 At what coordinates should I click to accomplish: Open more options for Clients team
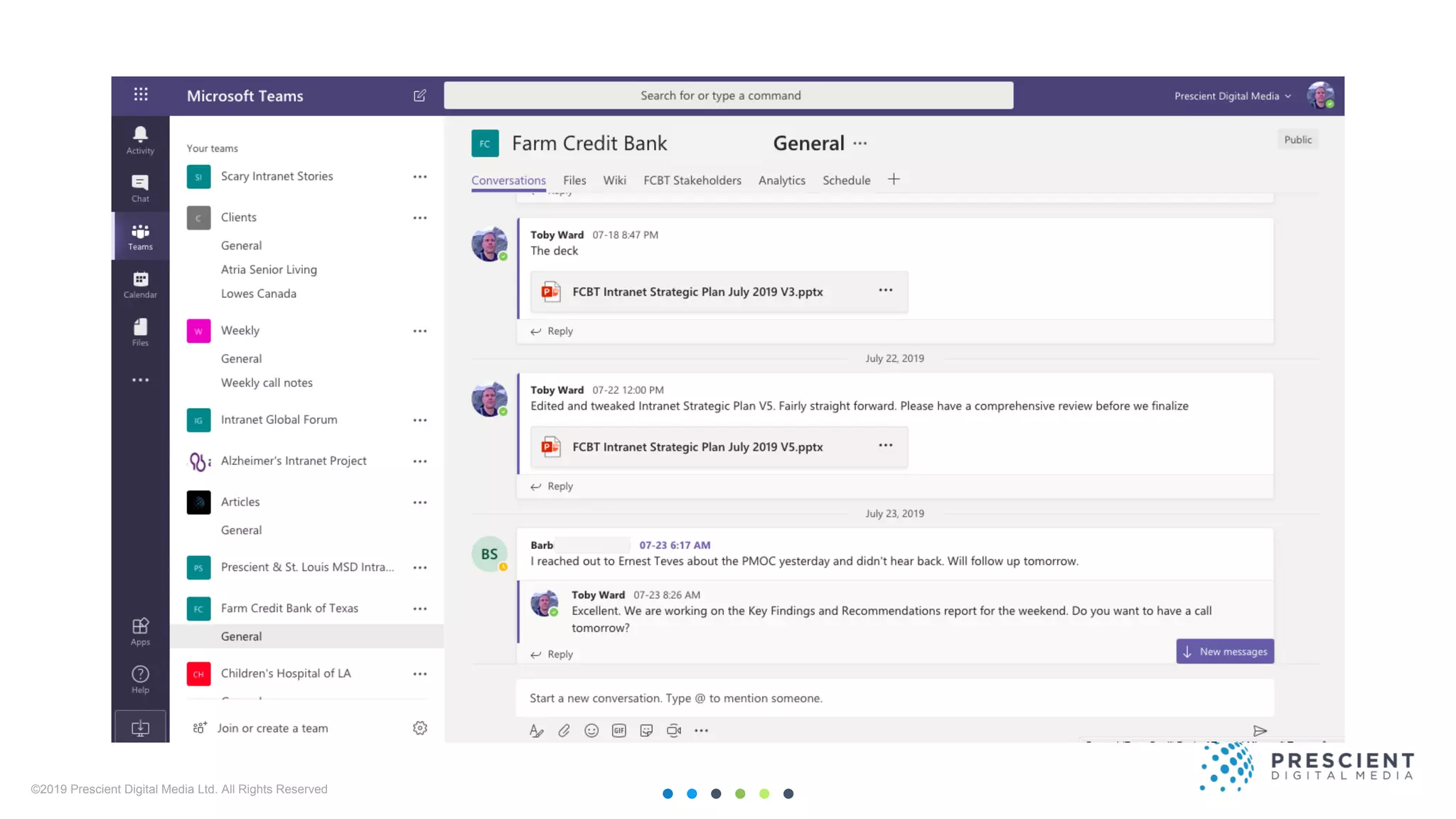point(419,218)
